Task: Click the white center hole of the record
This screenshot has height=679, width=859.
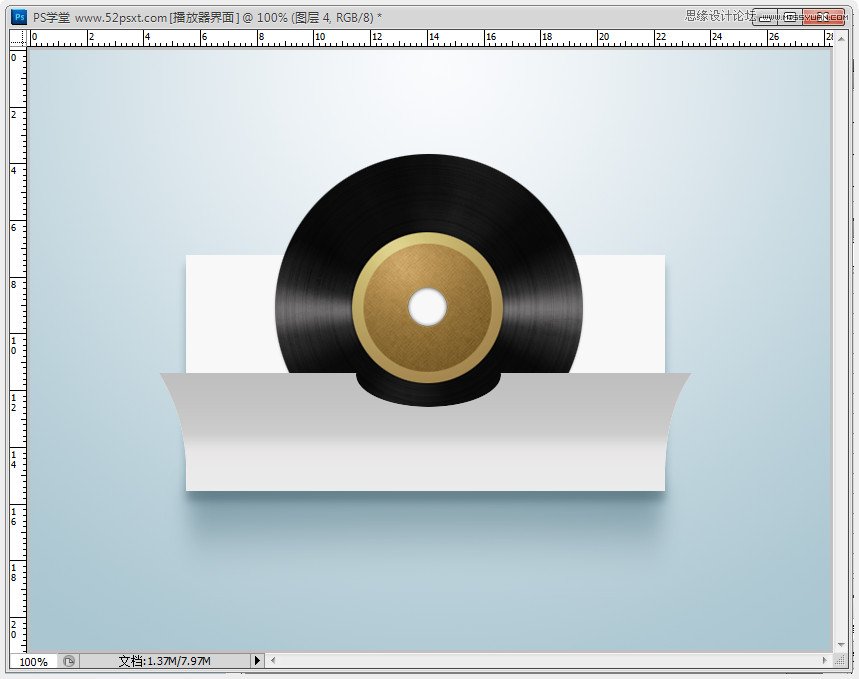Action: coord(427,307)
